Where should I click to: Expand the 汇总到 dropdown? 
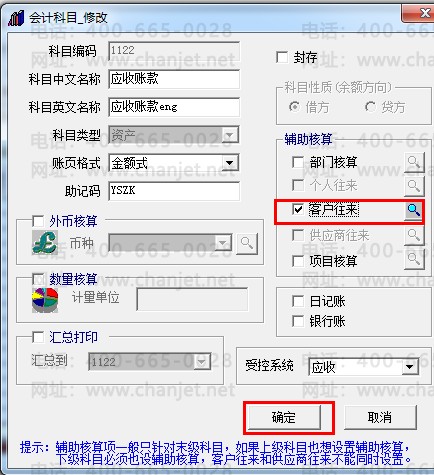pos(202,362)
